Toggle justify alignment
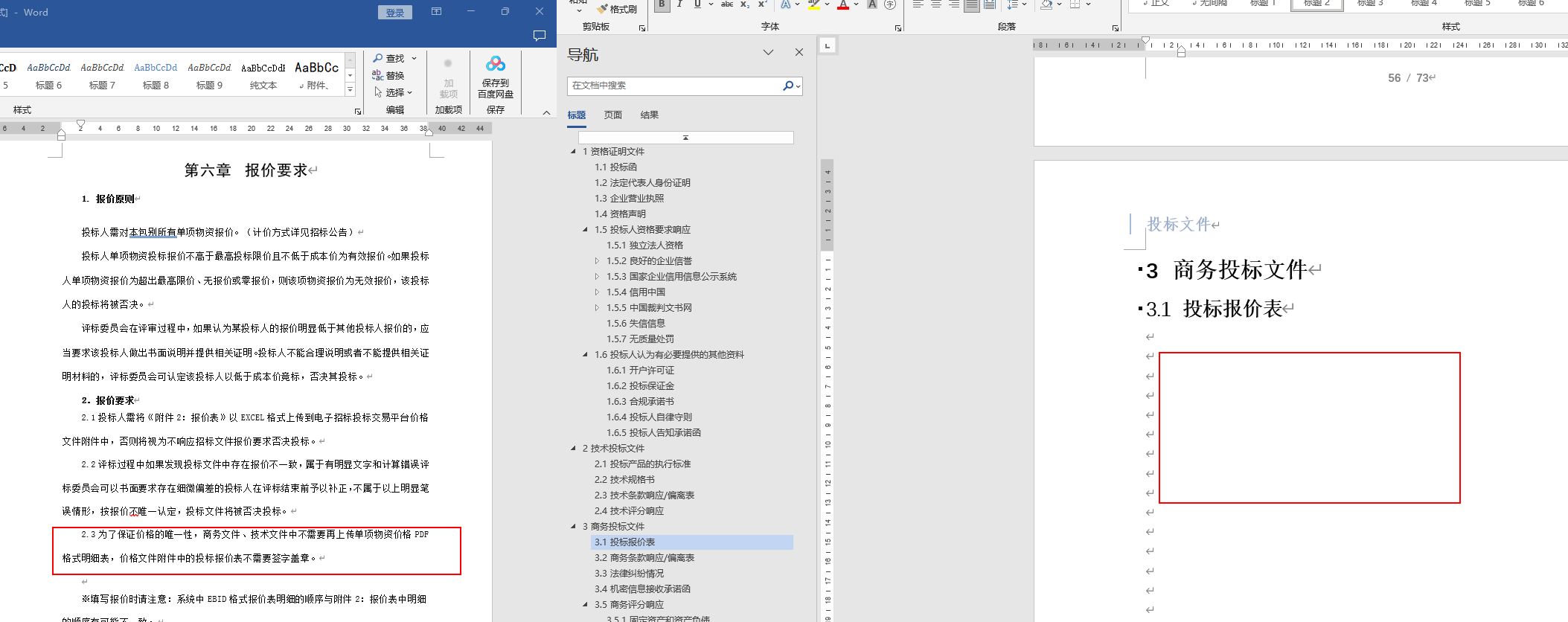 [972, 4]
